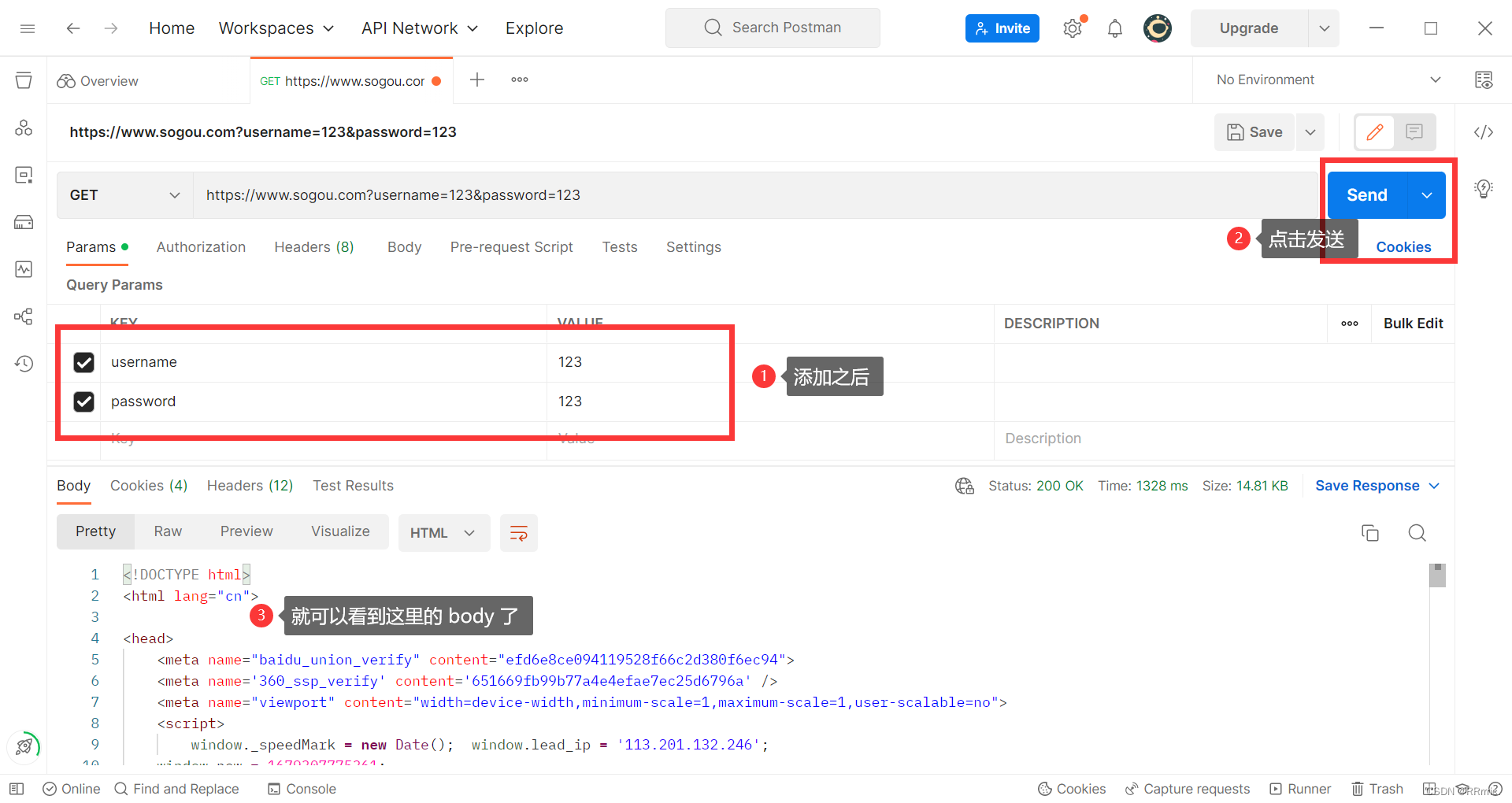Click the response vertical scrollbar thumb
Screen dimensions: 1512x803
tap(1437, 575)
